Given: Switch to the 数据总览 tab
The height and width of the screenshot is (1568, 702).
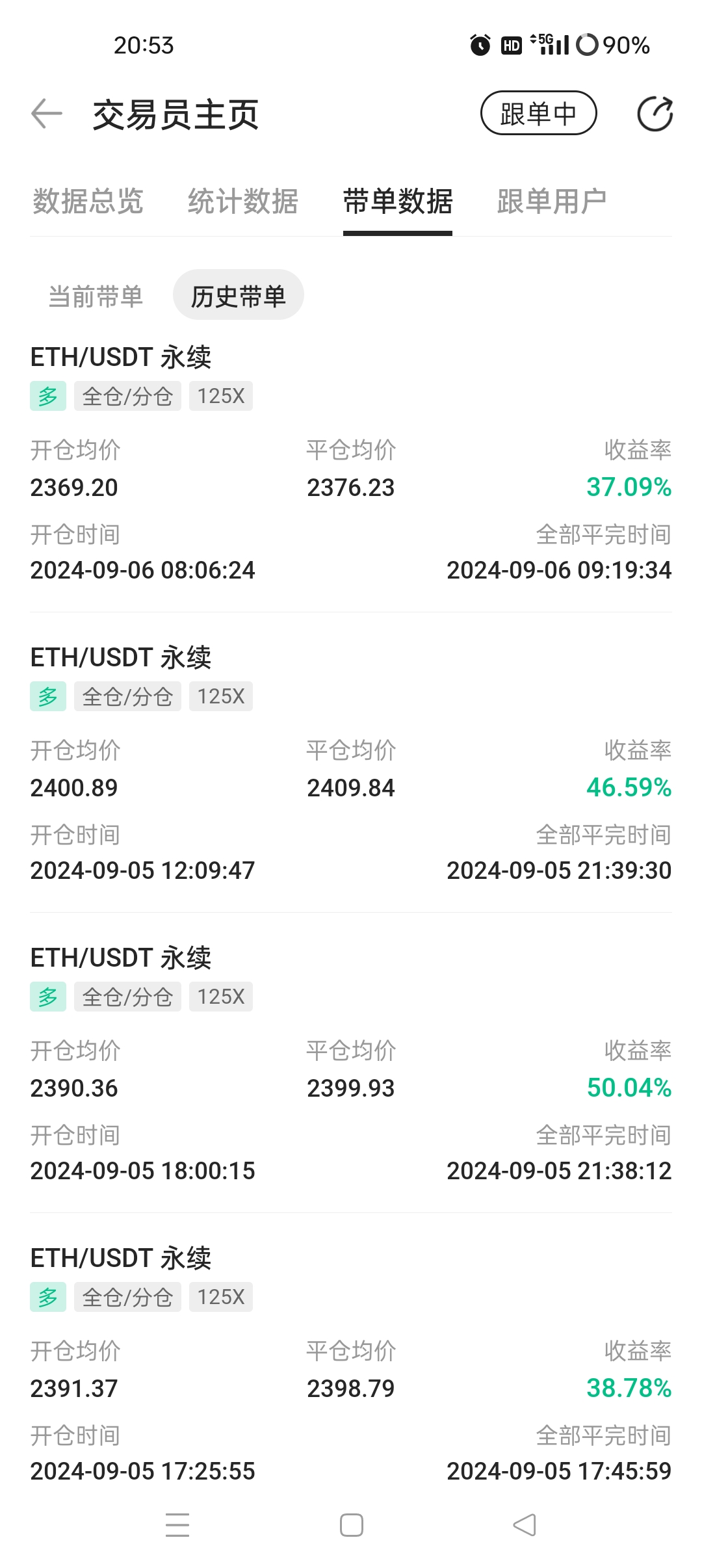Looking at the screenshot, I should coord(88,201).
